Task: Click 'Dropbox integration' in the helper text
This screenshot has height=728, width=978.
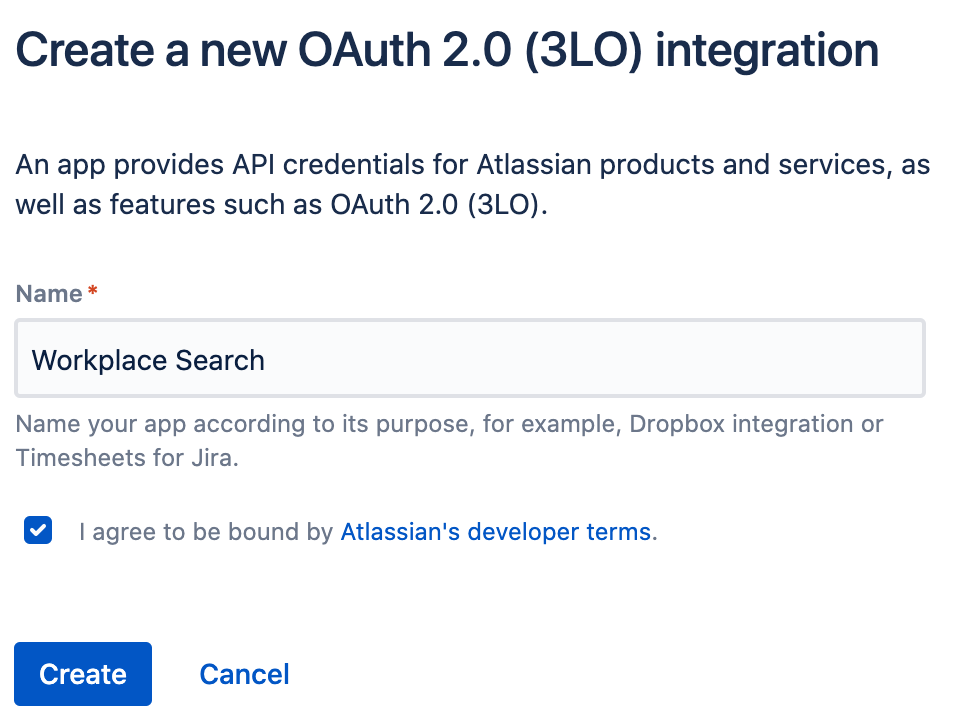Action: pyautogui.click(x=732, y=423)
